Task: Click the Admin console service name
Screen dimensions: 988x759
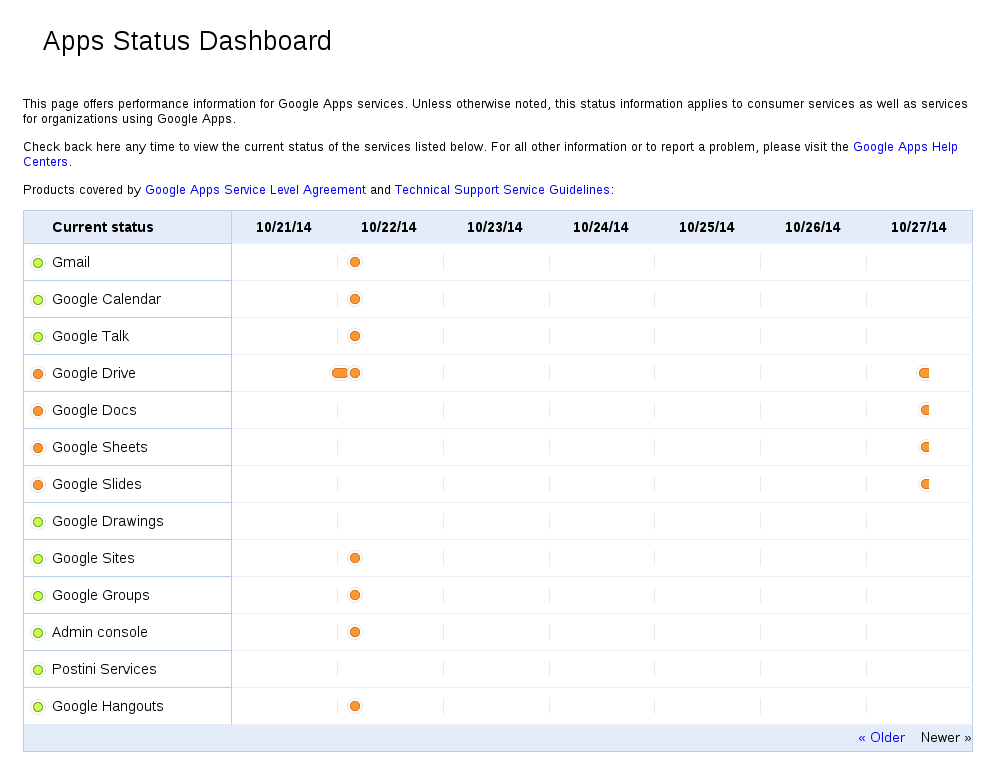Action: pyautogui.click(x=100, y=632)
